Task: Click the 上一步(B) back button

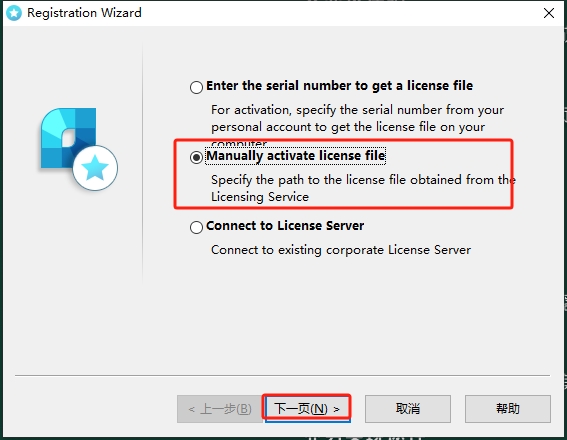Action: (220, 409)
